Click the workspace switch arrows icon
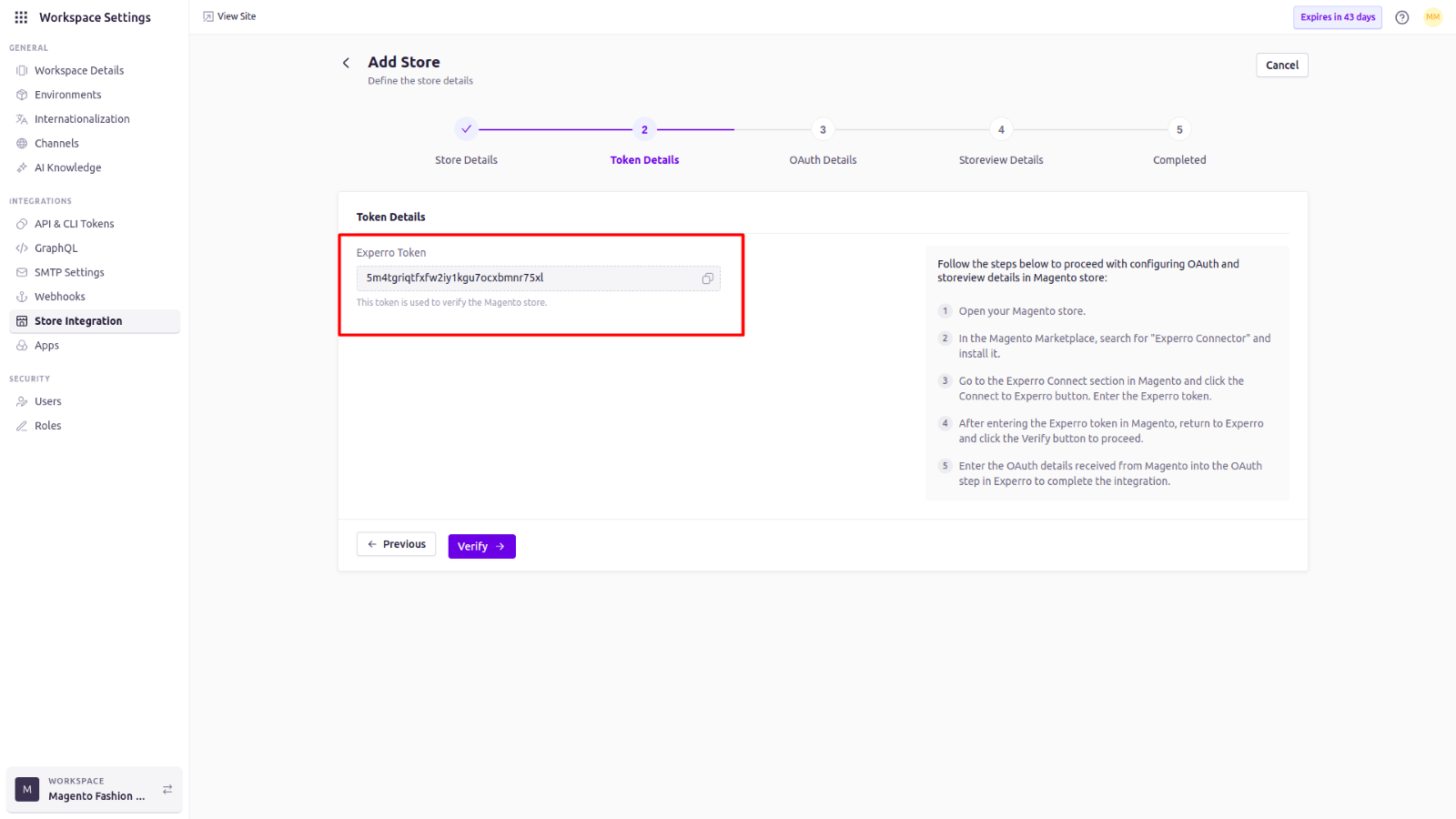The image size is (1456, 819). click(x=167, y=789)
